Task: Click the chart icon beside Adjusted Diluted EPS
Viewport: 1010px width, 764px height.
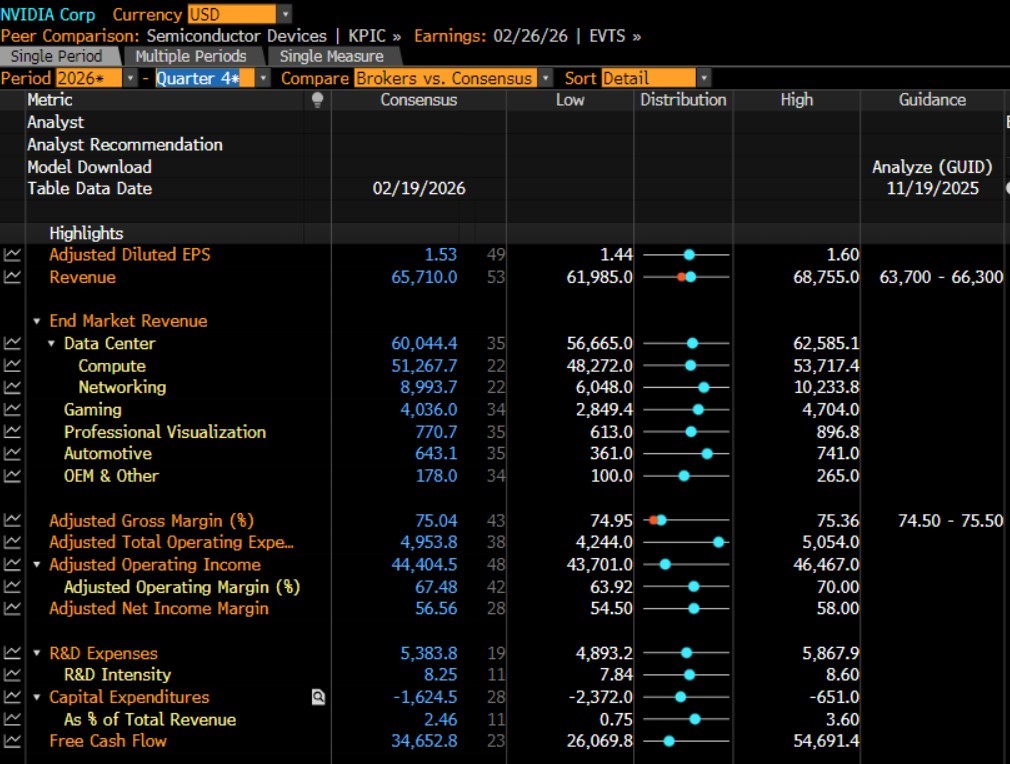Action: (x=12, y=255)
